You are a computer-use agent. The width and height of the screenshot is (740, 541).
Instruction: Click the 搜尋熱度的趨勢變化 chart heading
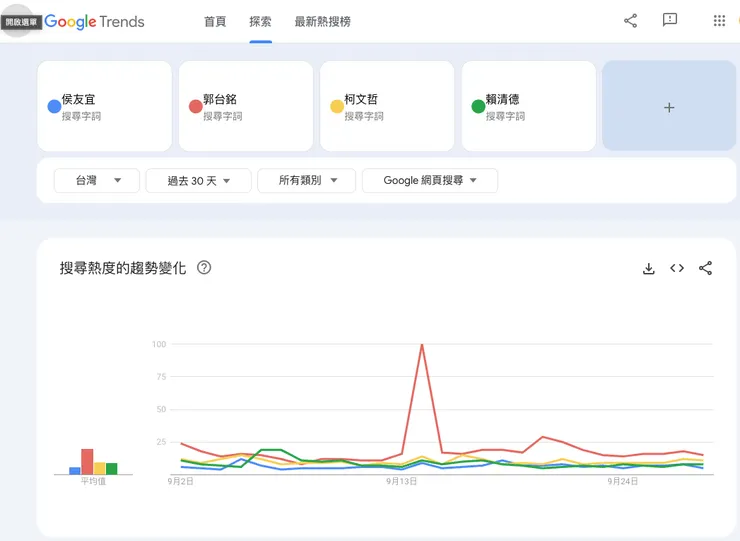tap(123, 268)
